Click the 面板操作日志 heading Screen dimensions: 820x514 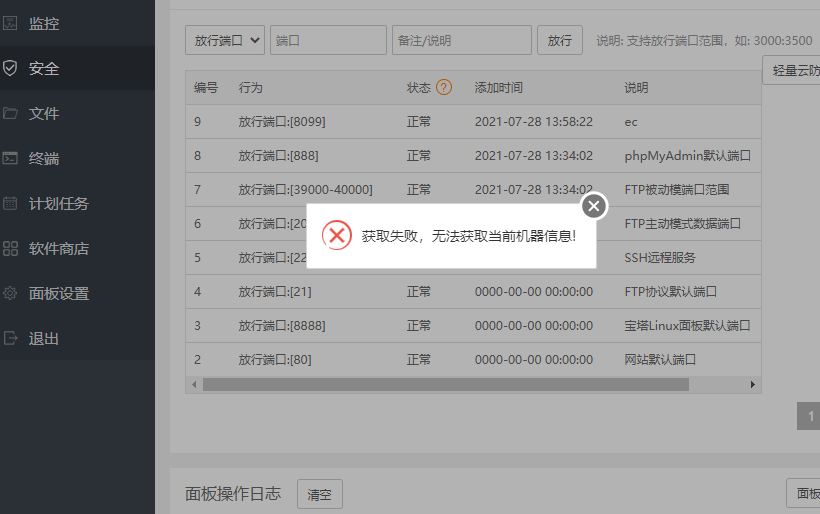233,494
